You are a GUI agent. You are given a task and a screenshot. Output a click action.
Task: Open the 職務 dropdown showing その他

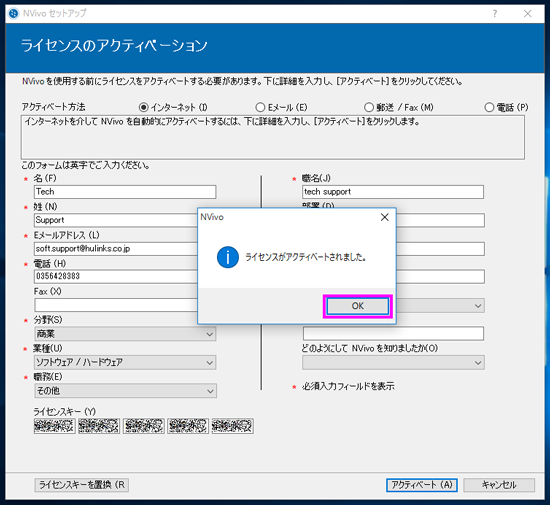coord(126,391)
